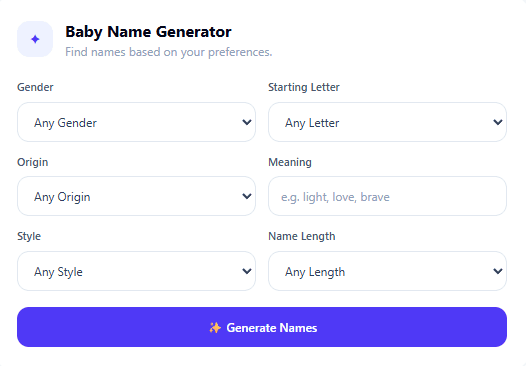This screenshot has width=526, height=366.
Task: Click the Baby Name Generator heading
Action: [148, 32]
